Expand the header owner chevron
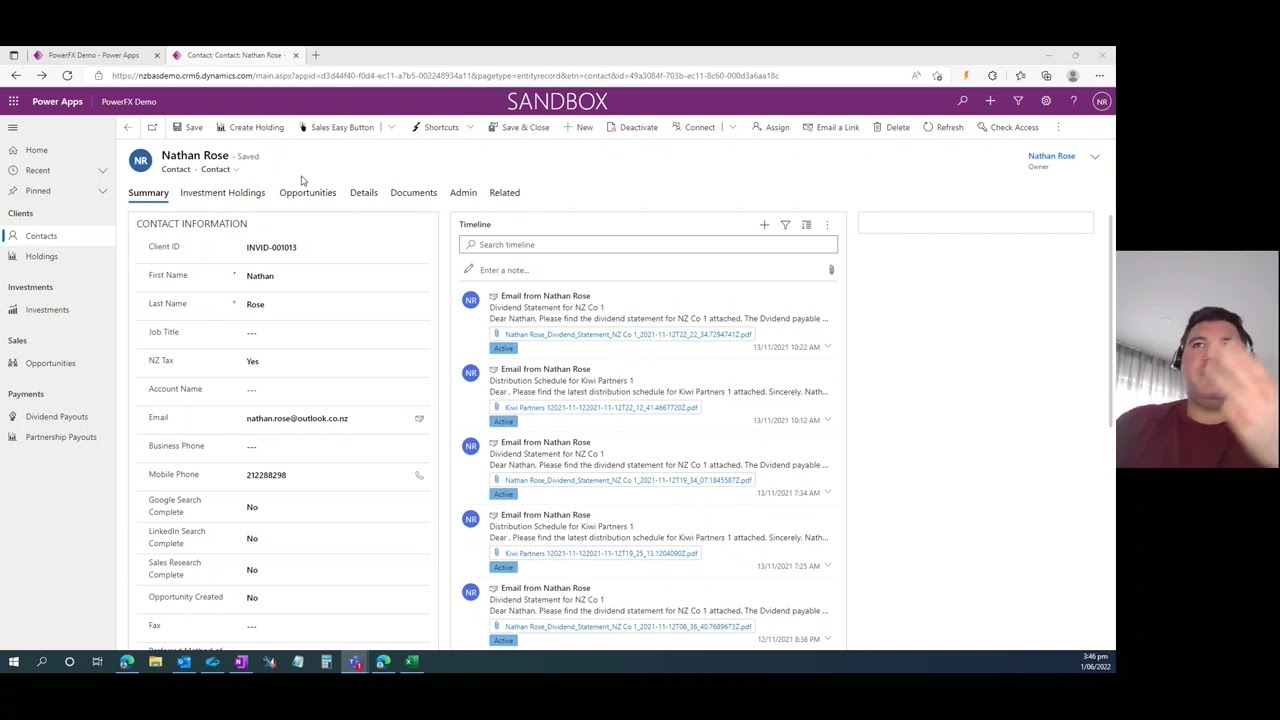 [1095, 157]
